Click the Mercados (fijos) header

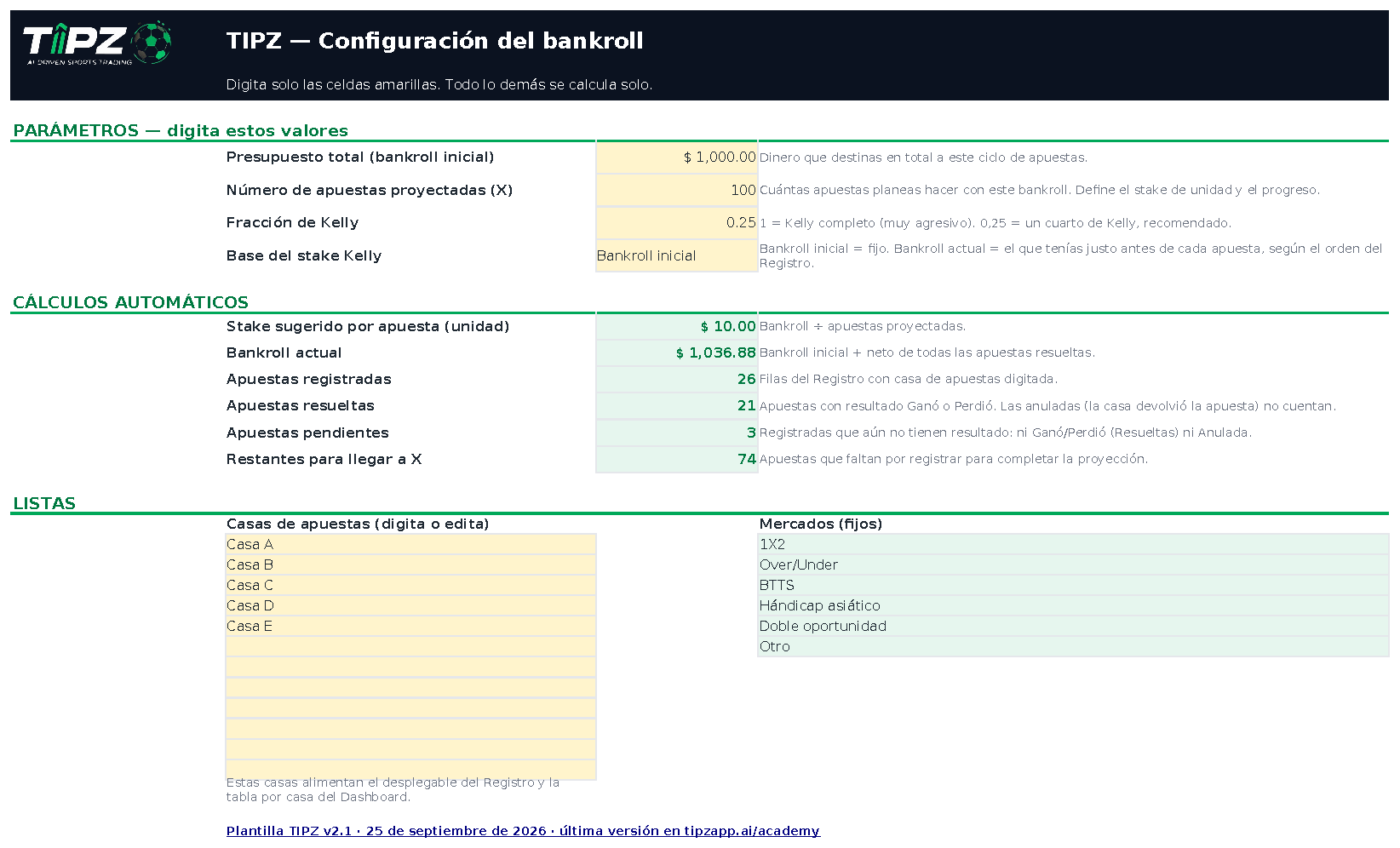pyautogui.click(x=821, y=524)
